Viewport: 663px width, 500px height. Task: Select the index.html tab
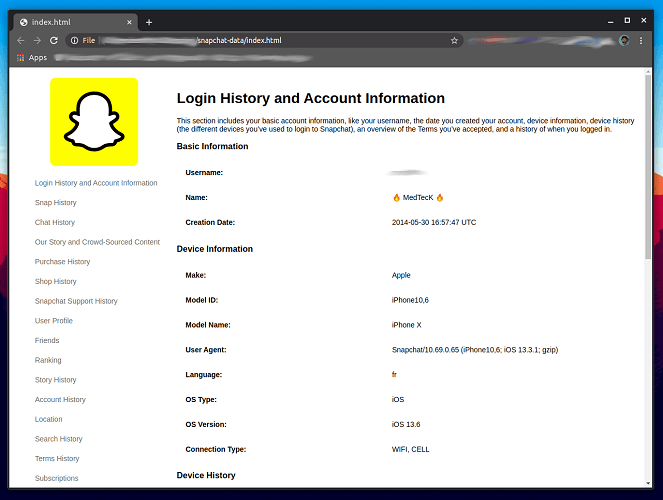click(x=76, y=22)
